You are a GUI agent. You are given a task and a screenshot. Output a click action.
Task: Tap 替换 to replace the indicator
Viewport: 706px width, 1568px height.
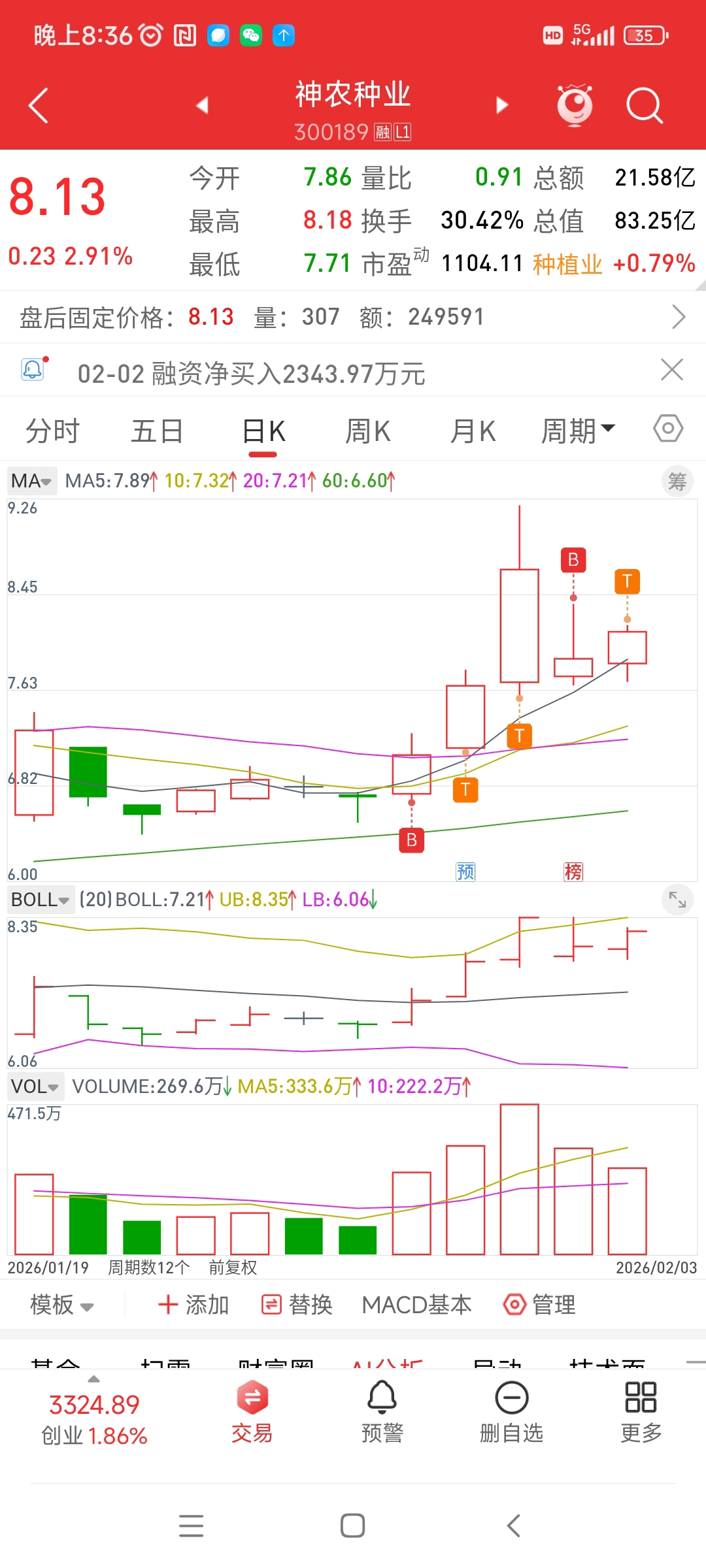pyautogui.click(x=297, y=1305)
